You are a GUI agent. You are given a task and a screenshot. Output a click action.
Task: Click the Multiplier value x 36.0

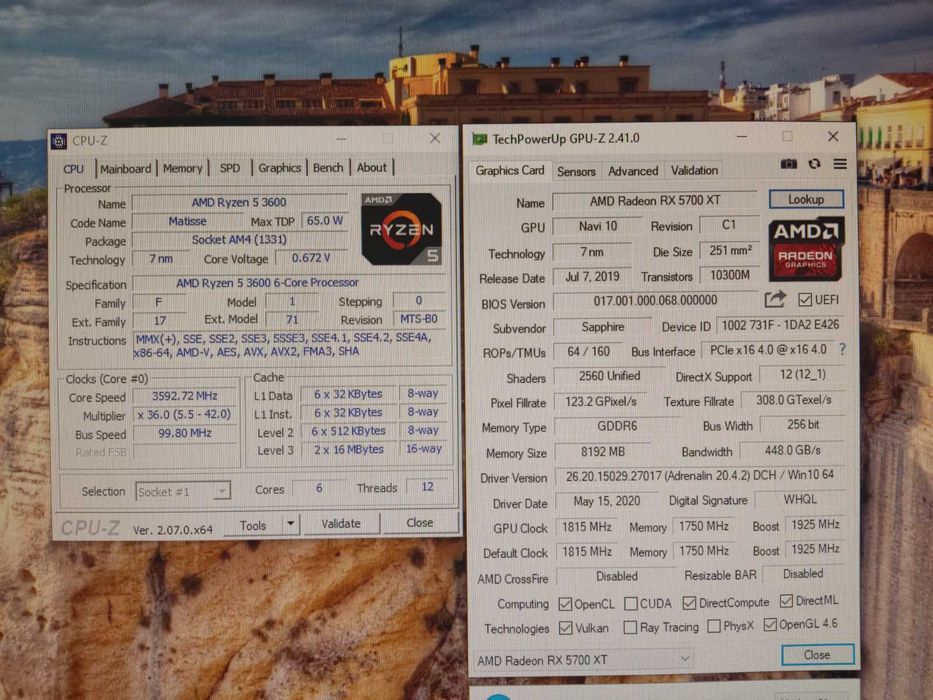[184, 414]
